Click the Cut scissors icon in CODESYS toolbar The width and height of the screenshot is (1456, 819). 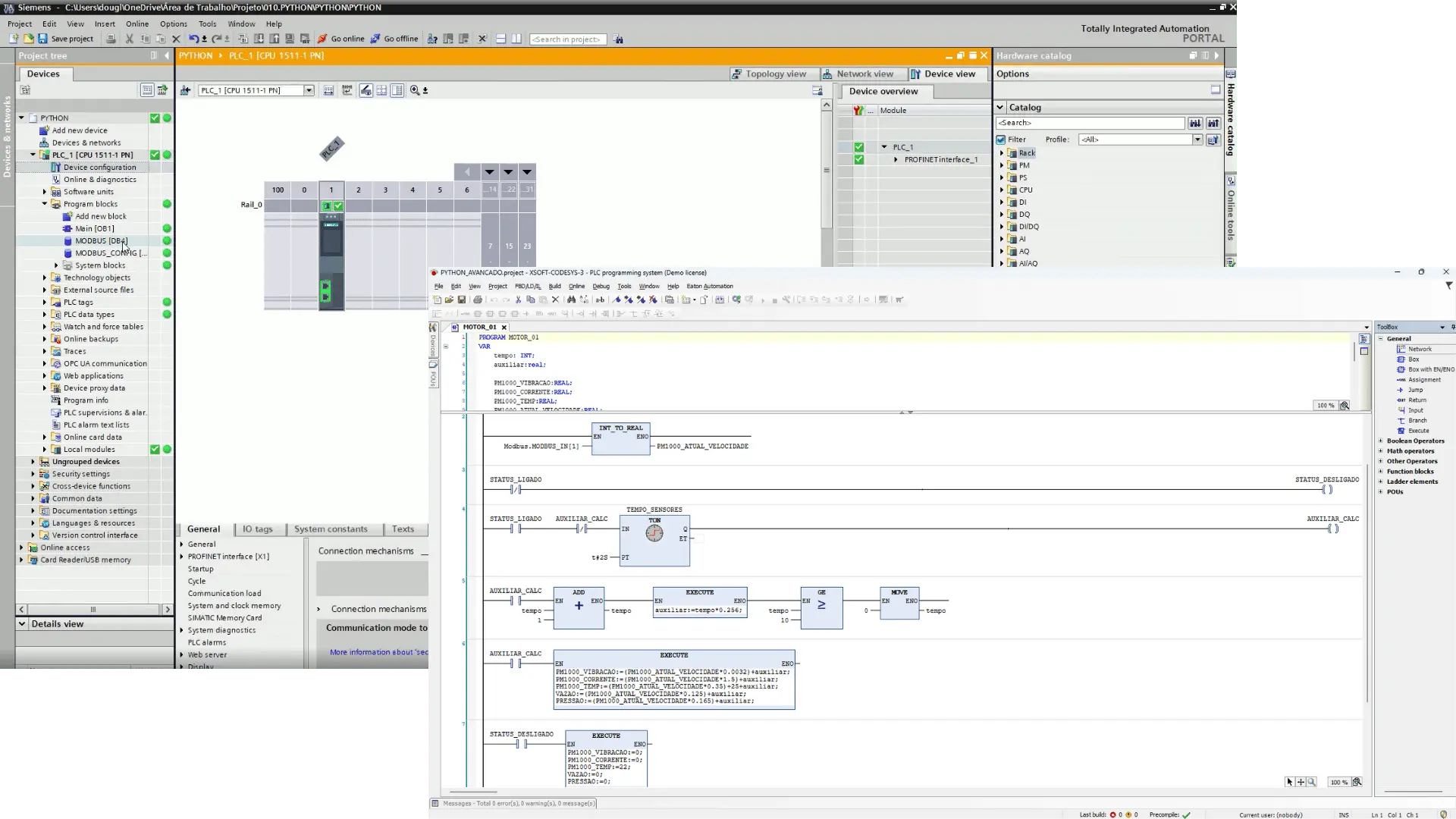pos(519,300)
